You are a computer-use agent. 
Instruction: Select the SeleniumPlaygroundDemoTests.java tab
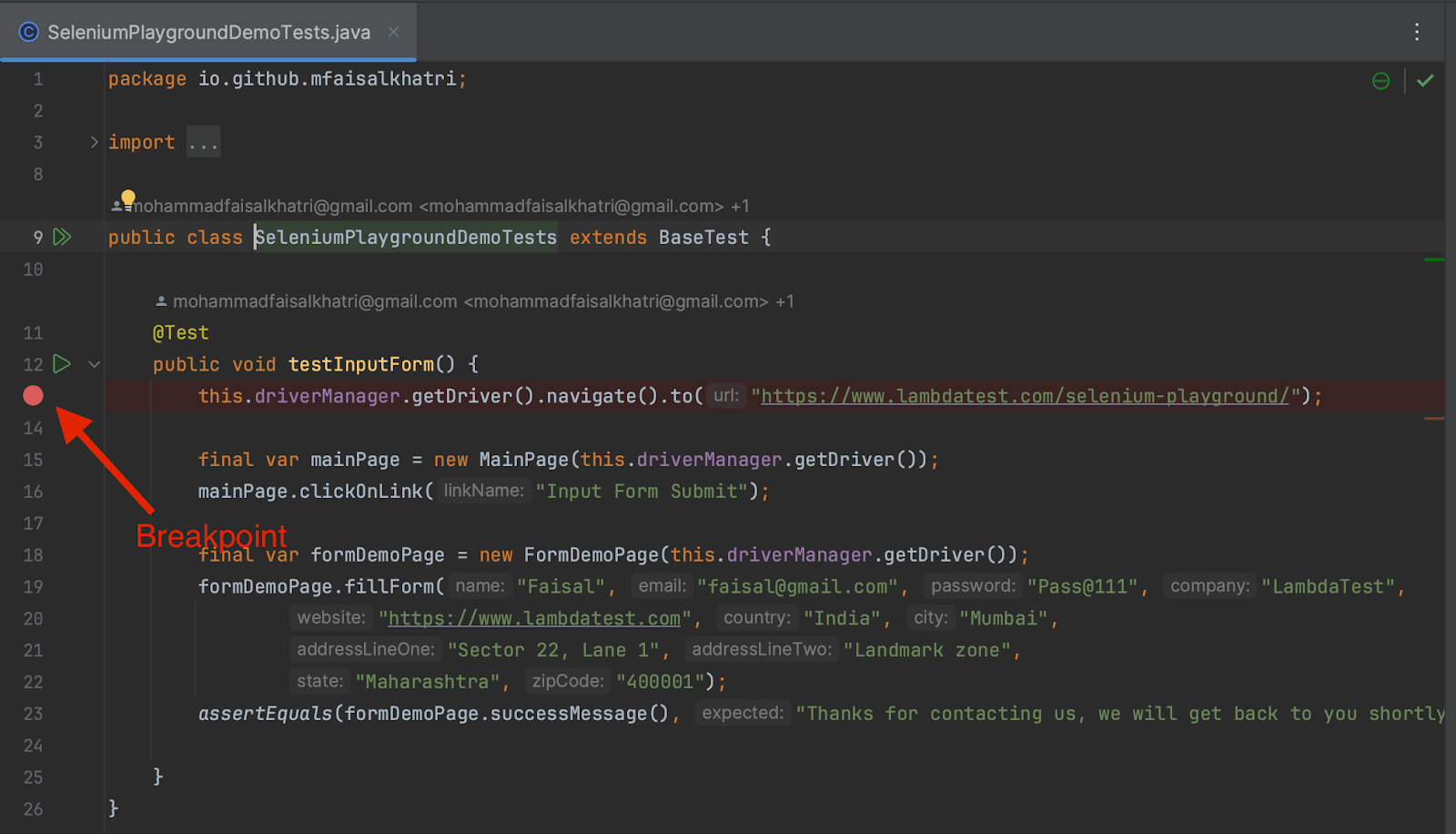click(209, 32)
